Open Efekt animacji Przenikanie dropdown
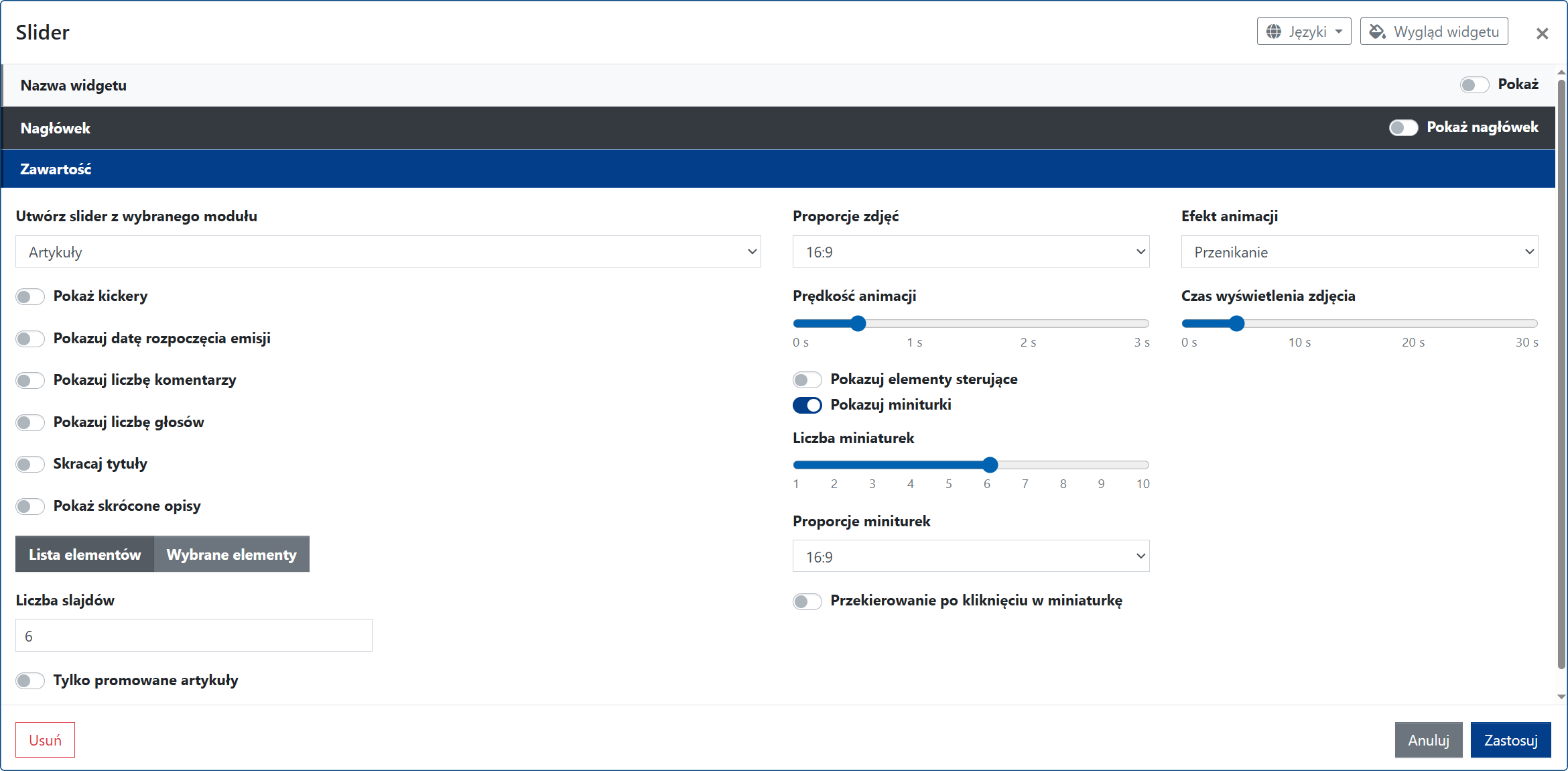This screenshot has width=1568, height=771. [x=1359, y=252]
